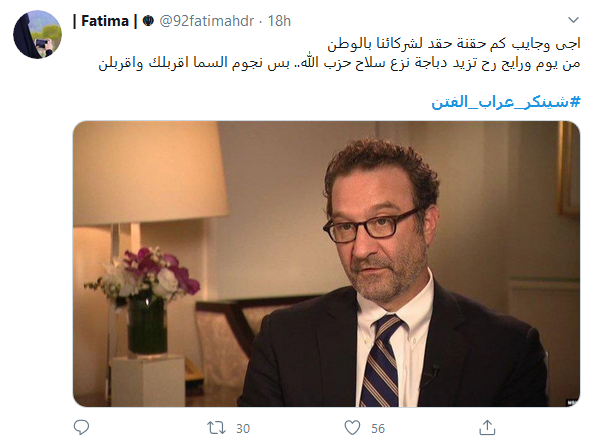This screenshot has width=596, height=444.
Task: Click the striped necktie in the photo
Action: [x=381, y=361]
